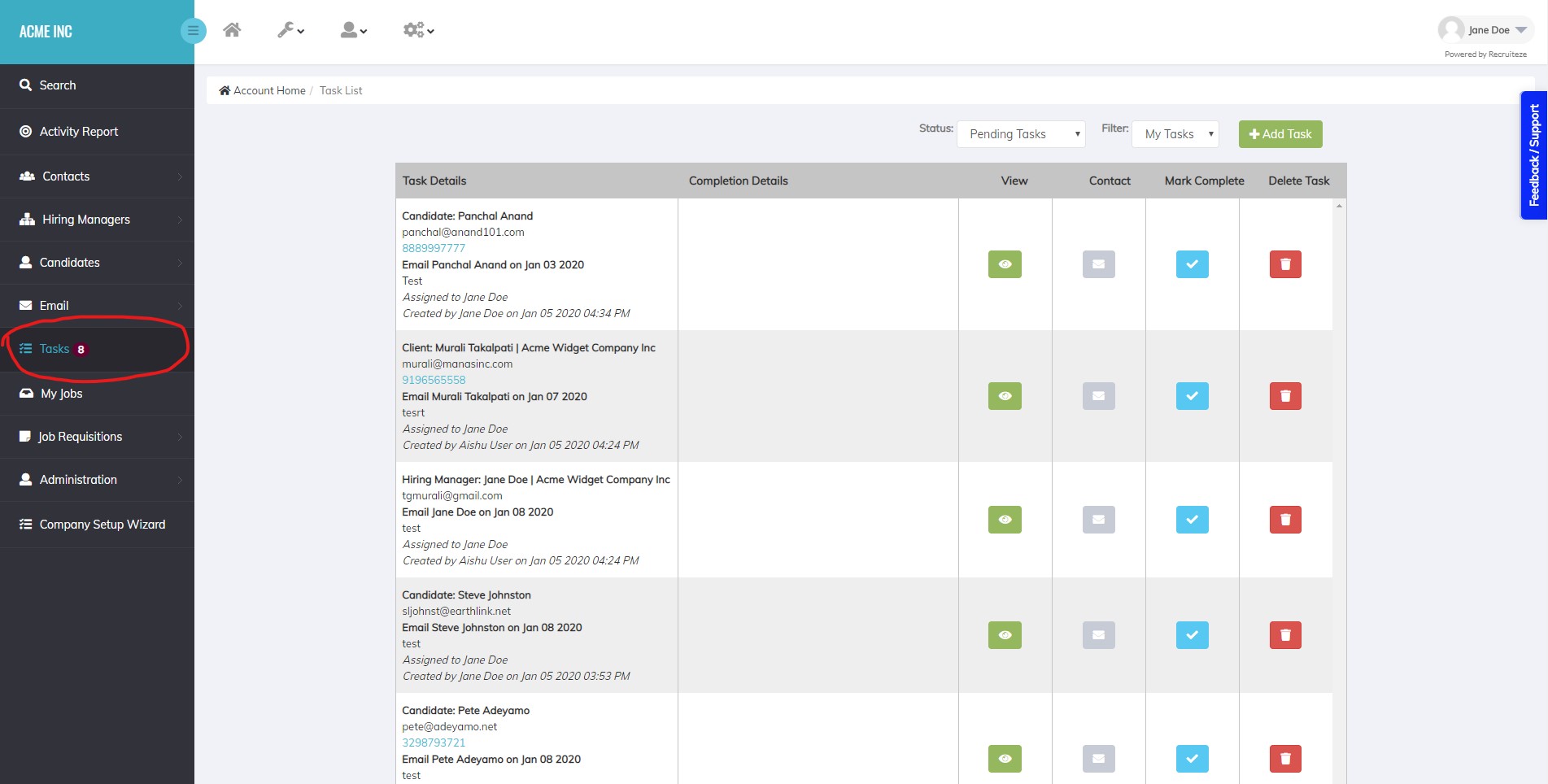
Task: Go to Account Home via breadcrumb
Action: pyautogui.click(x=269, y=90)
